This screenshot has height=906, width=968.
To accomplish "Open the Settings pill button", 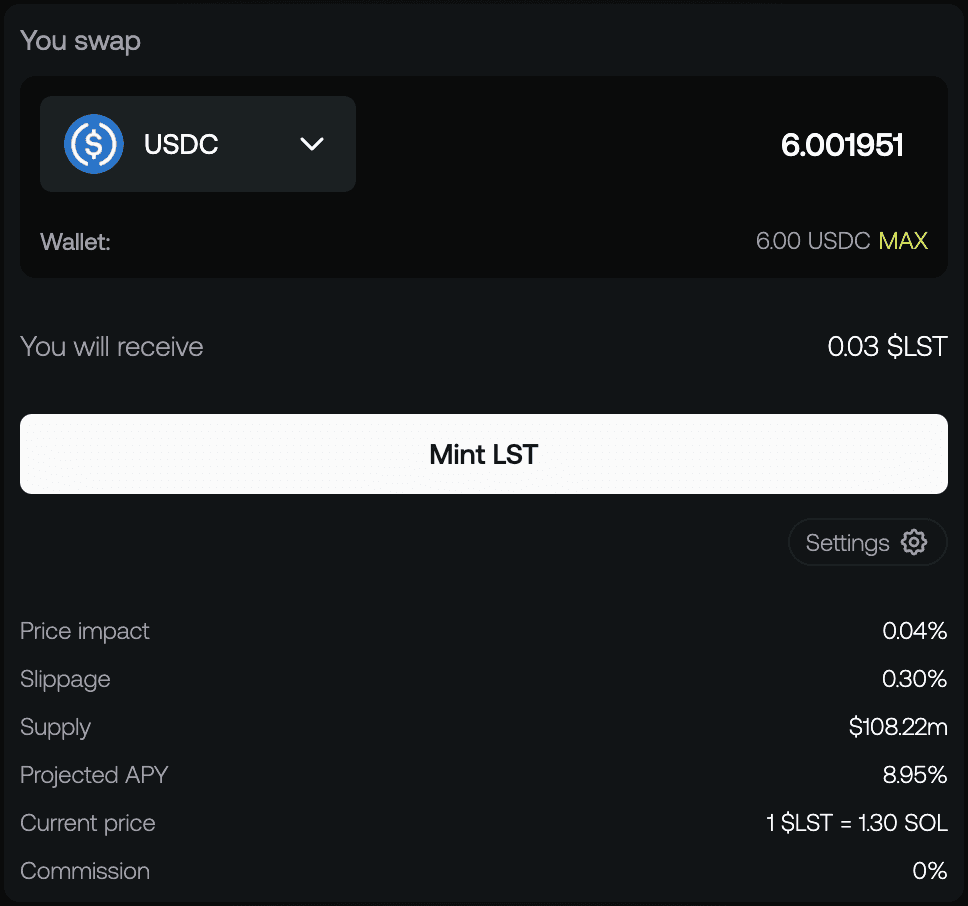I will point(867,542).
